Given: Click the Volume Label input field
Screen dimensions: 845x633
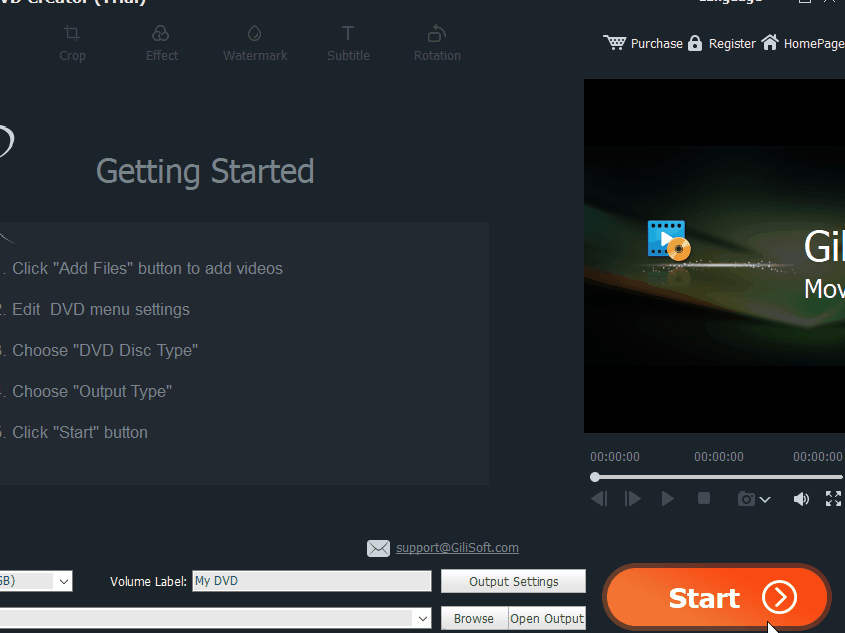Looking at the screenshot, I should click(311, 581).
